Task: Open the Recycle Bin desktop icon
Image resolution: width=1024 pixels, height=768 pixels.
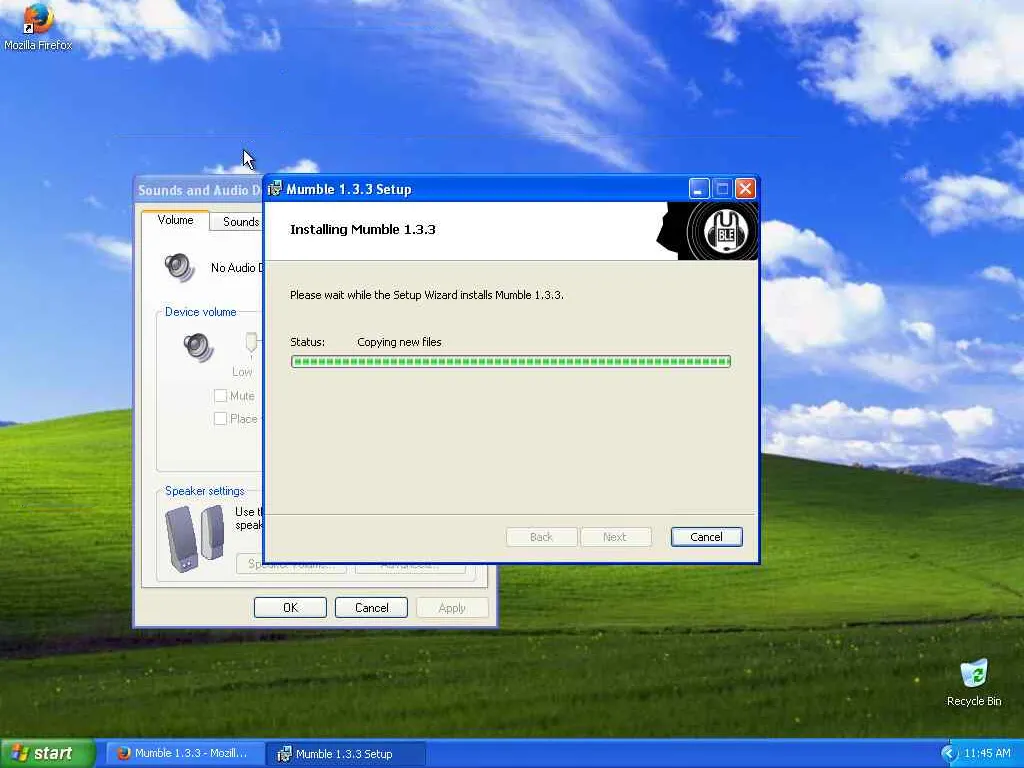Action: (x=974, y=683)
